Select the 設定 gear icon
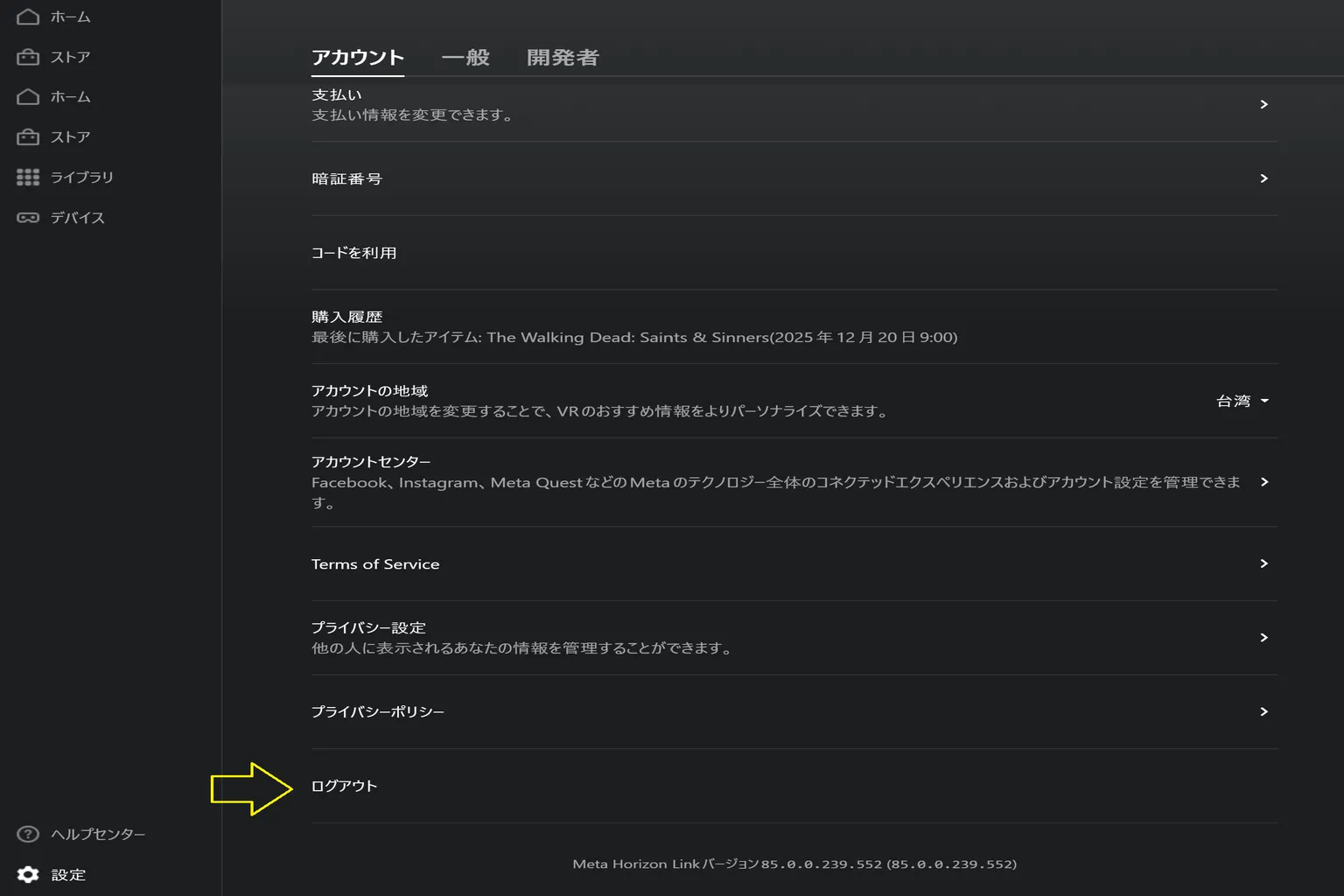This screenshot has width=1344, height=896. pyautogui.click(x=28, y=874)
